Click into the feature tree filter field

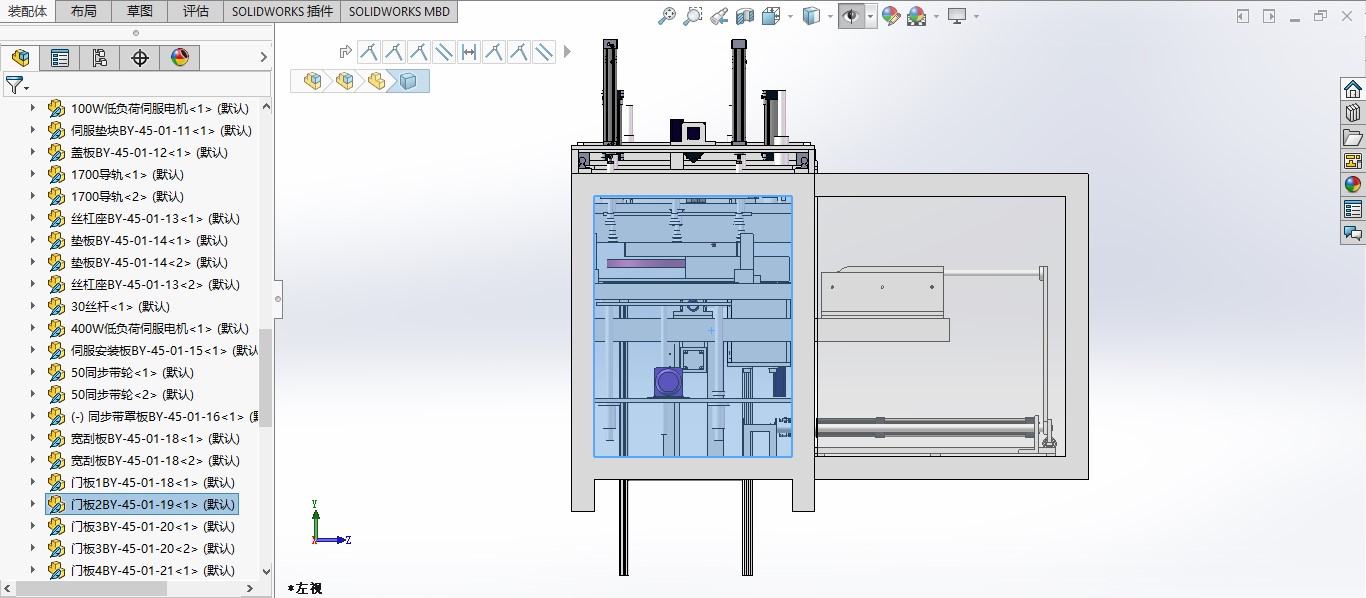(x=150, y=85)
